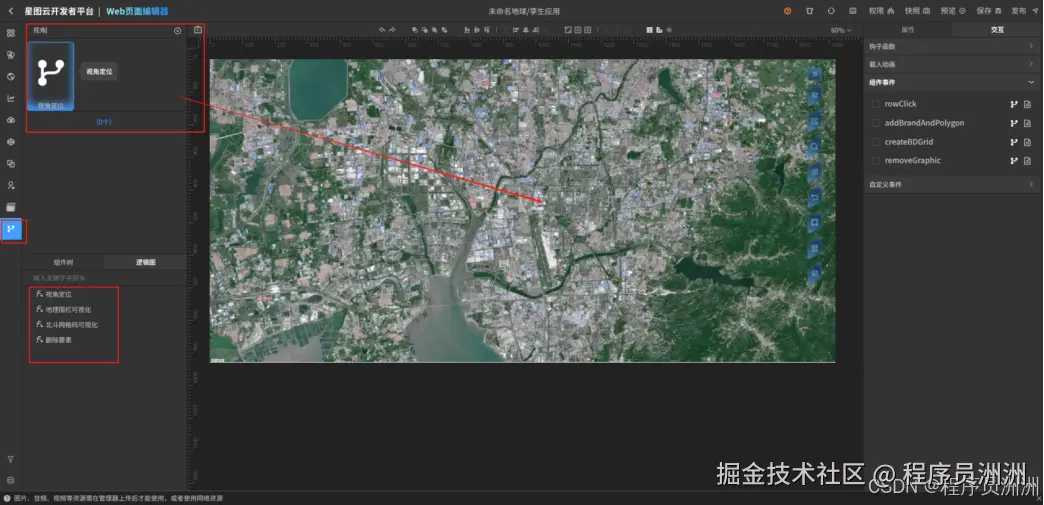Click the undo arrow in canvas toolbar
The height and width of the screenshot is (505, 1044).
[382, 30]
